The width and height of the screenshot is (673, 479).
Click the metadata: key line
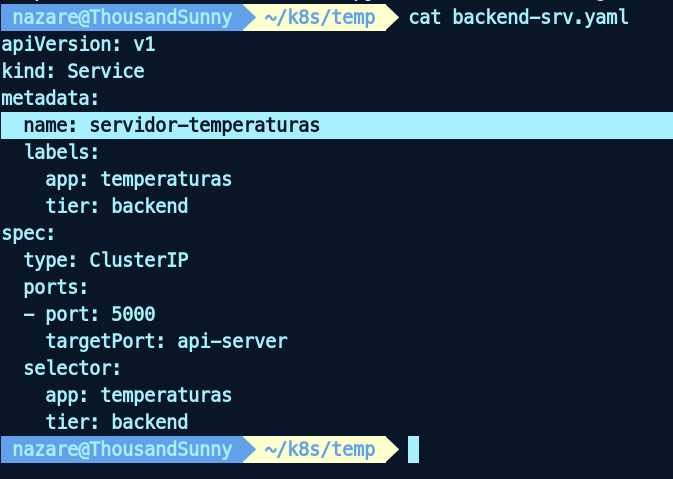point(50,99)
